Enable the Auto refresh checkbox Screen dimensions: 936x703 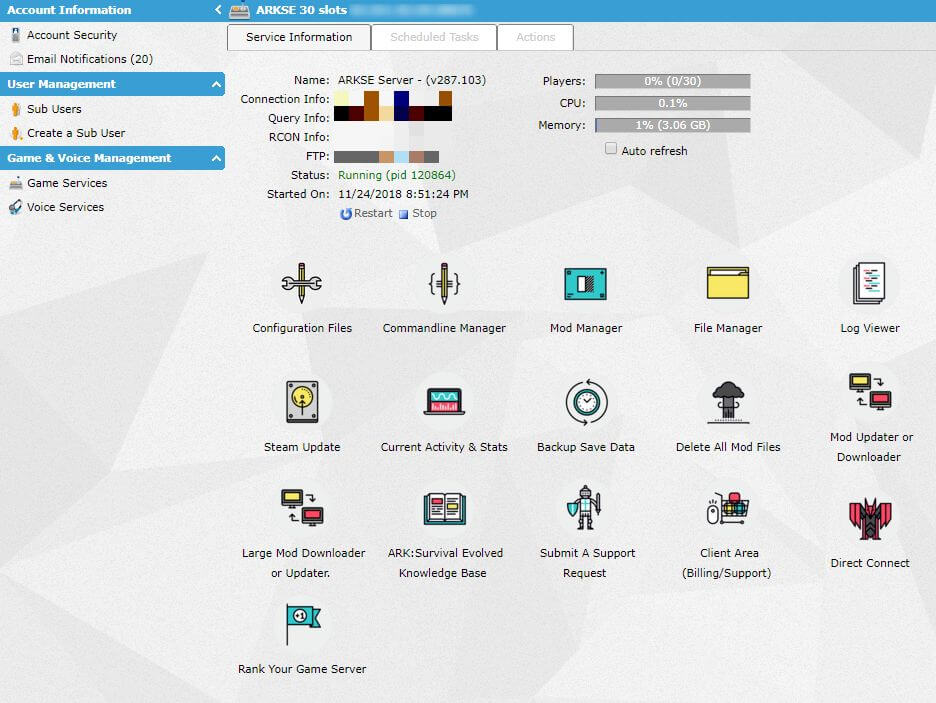point(611,149)
